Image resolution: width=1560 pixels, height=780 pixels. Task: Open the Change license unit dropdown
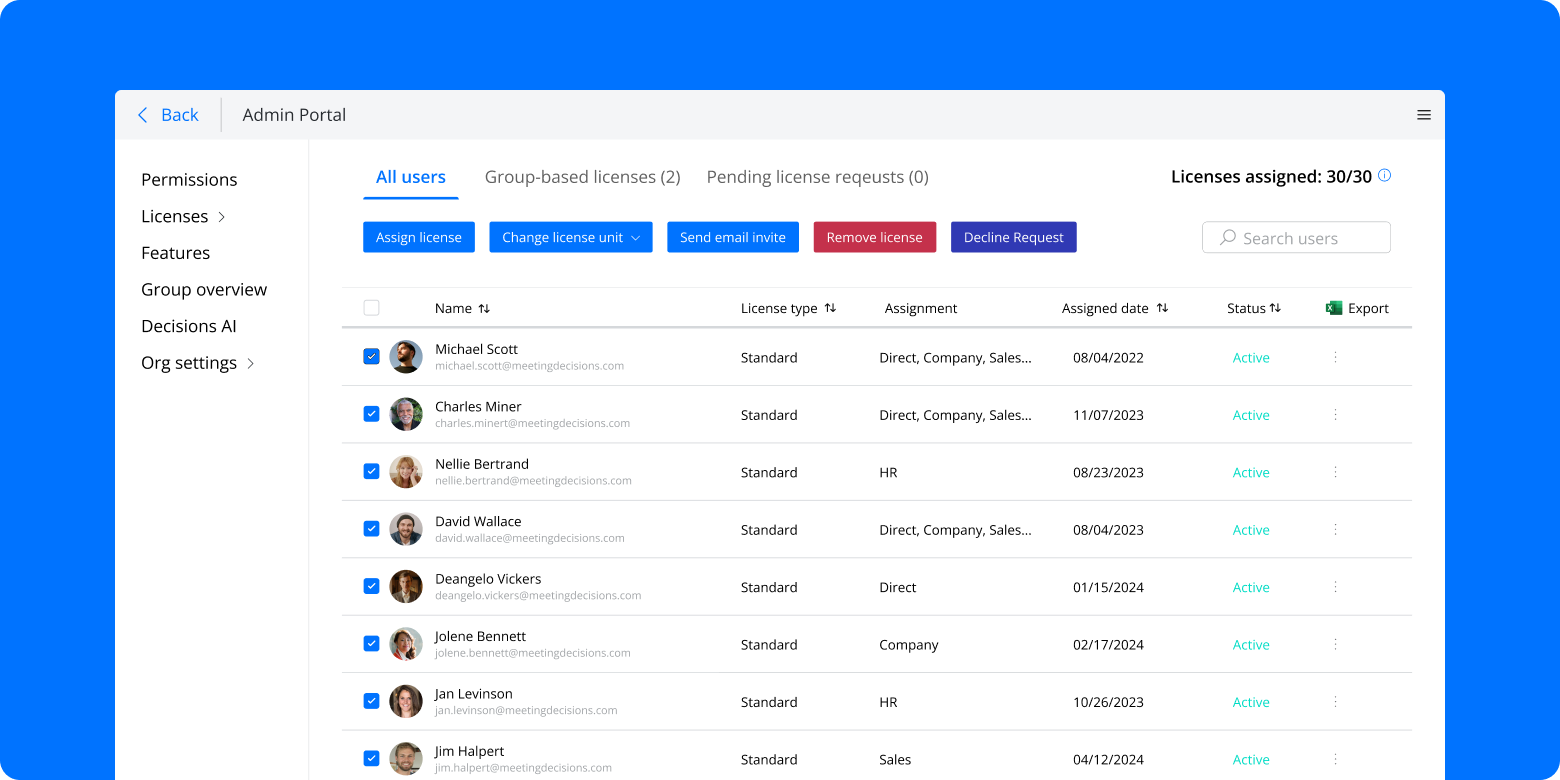click(571, 237)
